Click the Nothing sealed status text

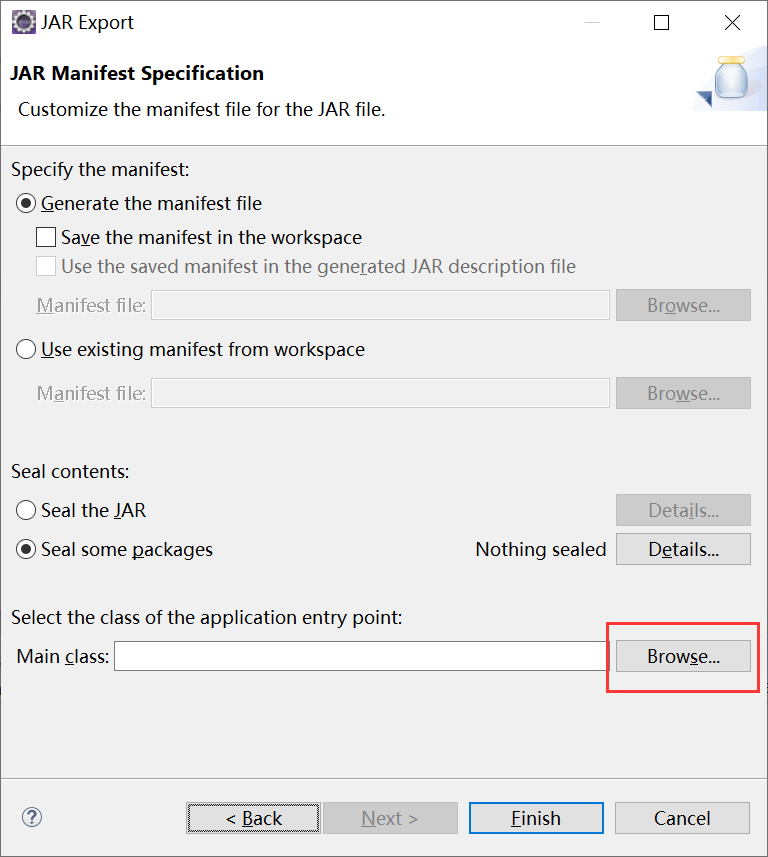point(541,549)
